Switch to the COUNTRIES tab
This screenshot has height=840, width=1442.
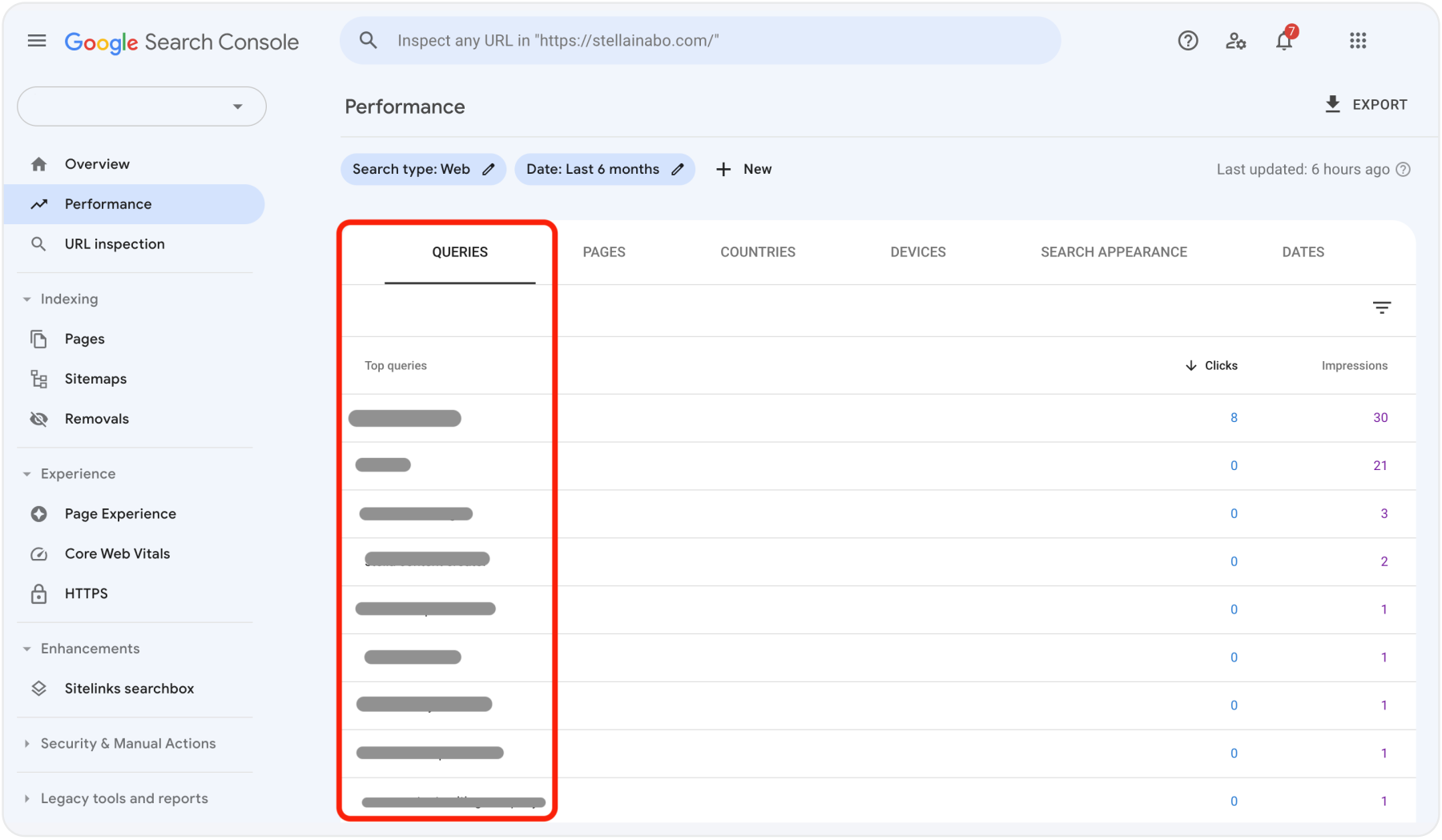(757, 251)
